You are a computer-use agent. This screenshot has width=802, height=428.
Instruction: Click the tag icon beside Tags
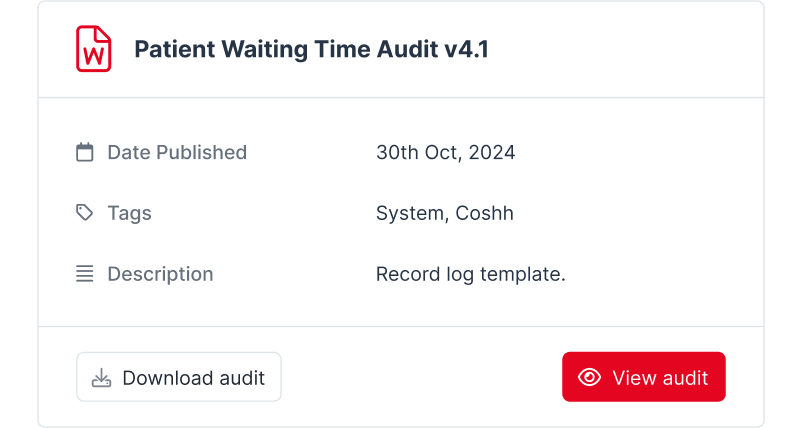click(84, 213)
